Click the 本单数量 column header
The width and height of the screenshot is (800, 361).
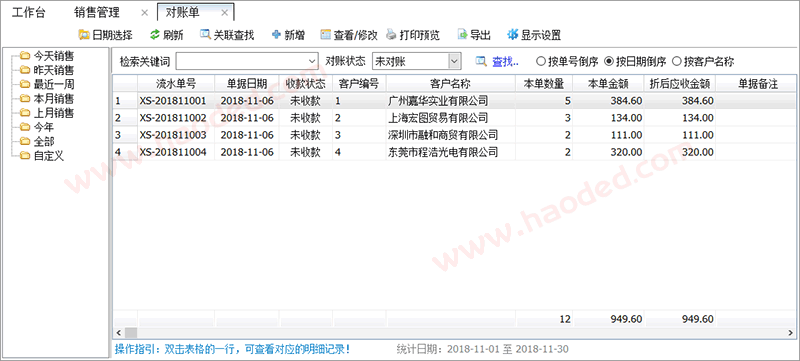(544, 83)
